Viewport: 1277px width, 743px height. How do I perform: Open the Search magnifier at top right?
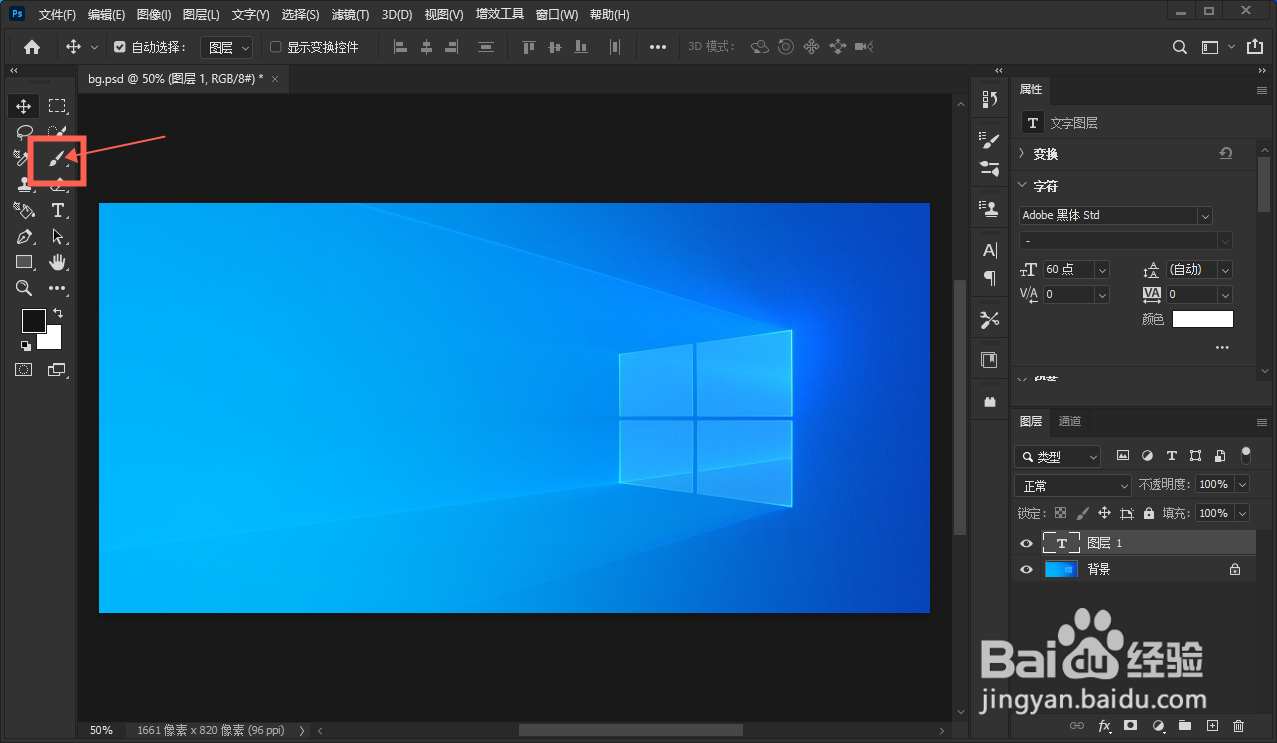(1180, 47)
